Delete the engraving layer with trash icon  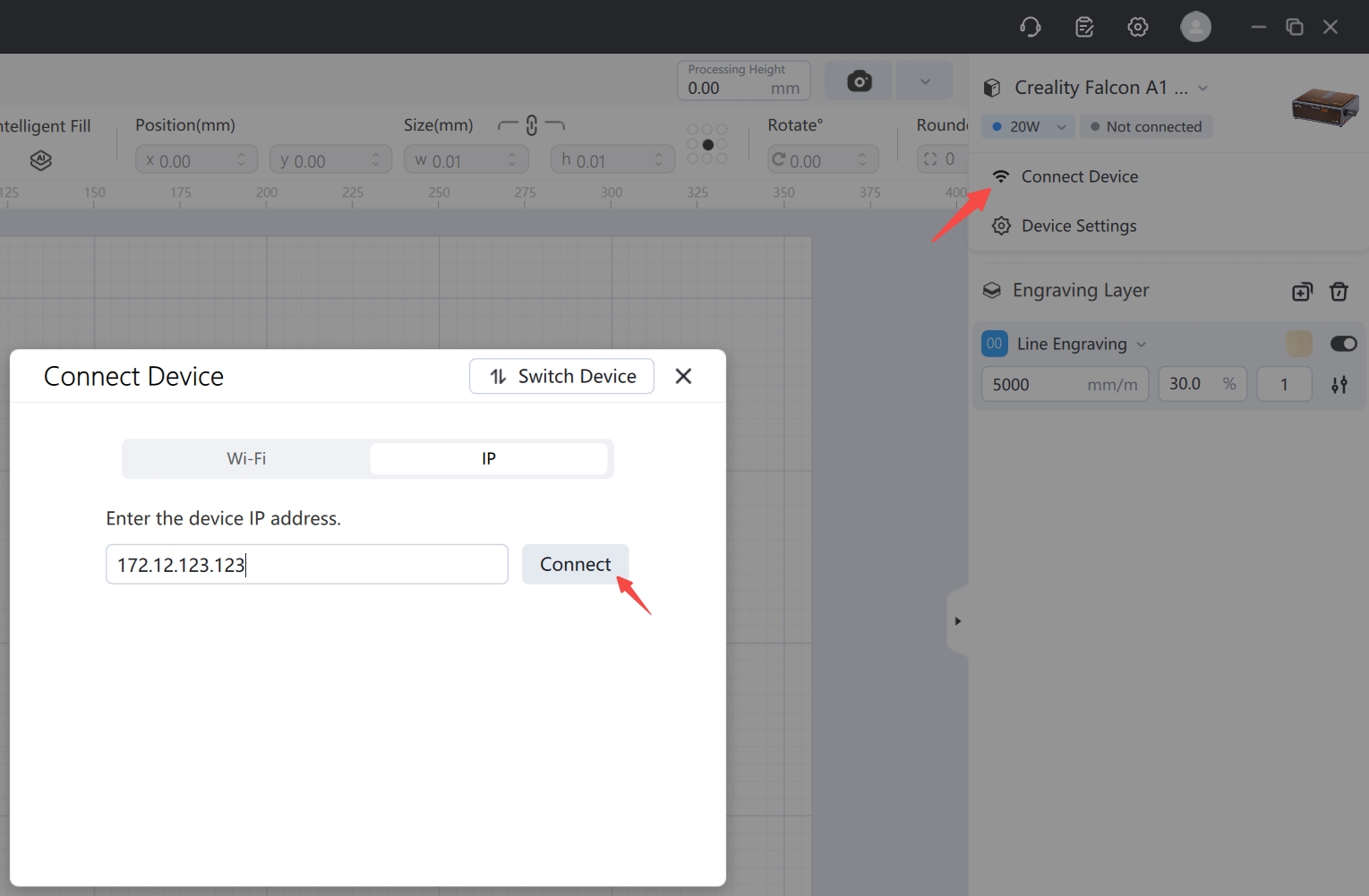1339,291
